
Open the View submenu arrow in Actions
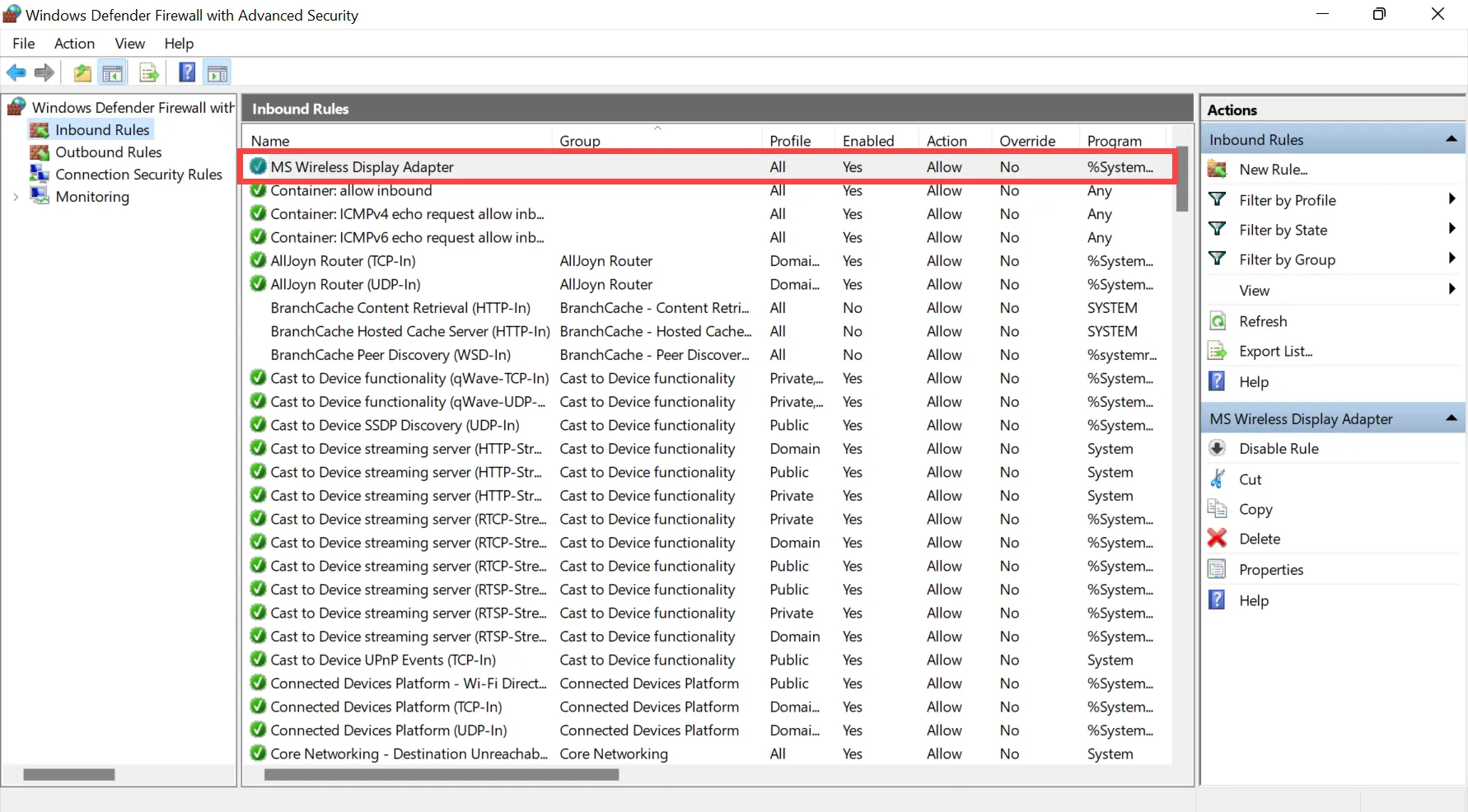pos(1452,289)
